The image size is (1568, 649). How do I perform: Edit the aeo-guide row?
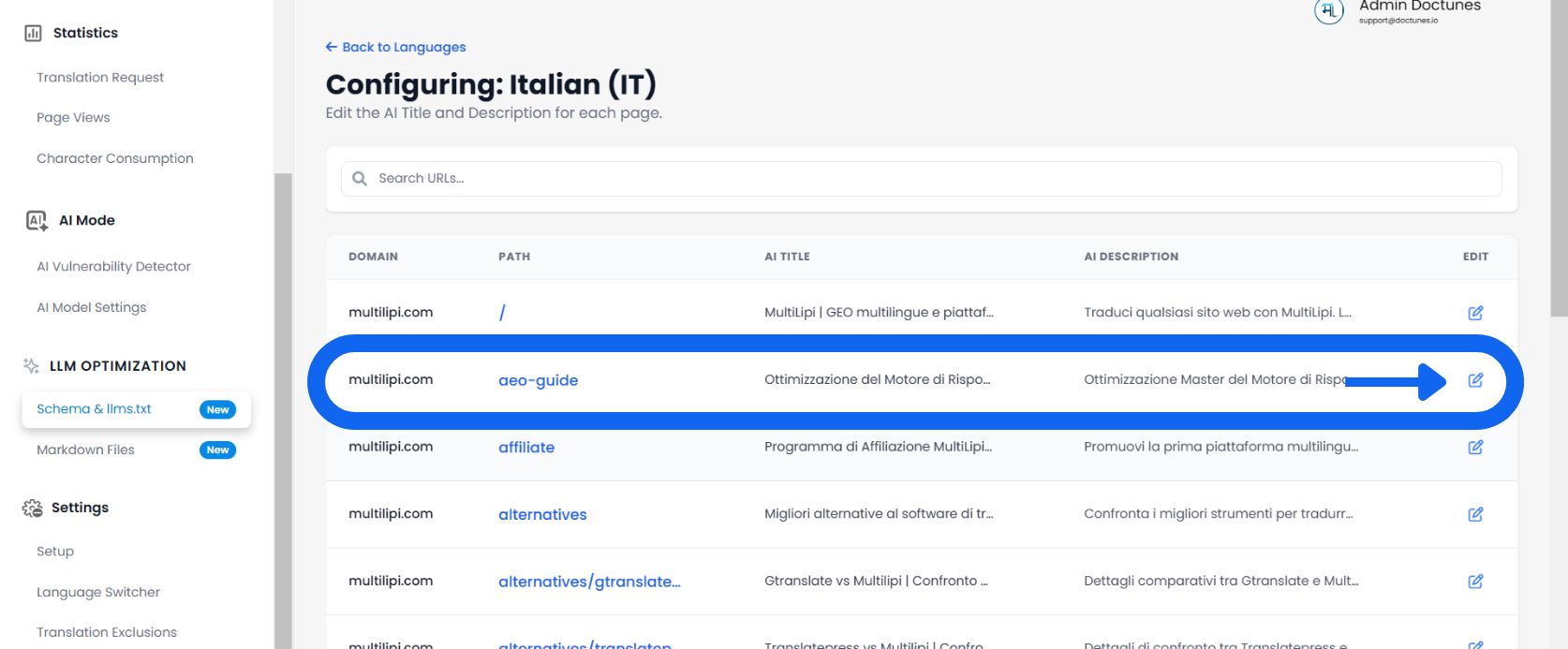[1475, 380]
